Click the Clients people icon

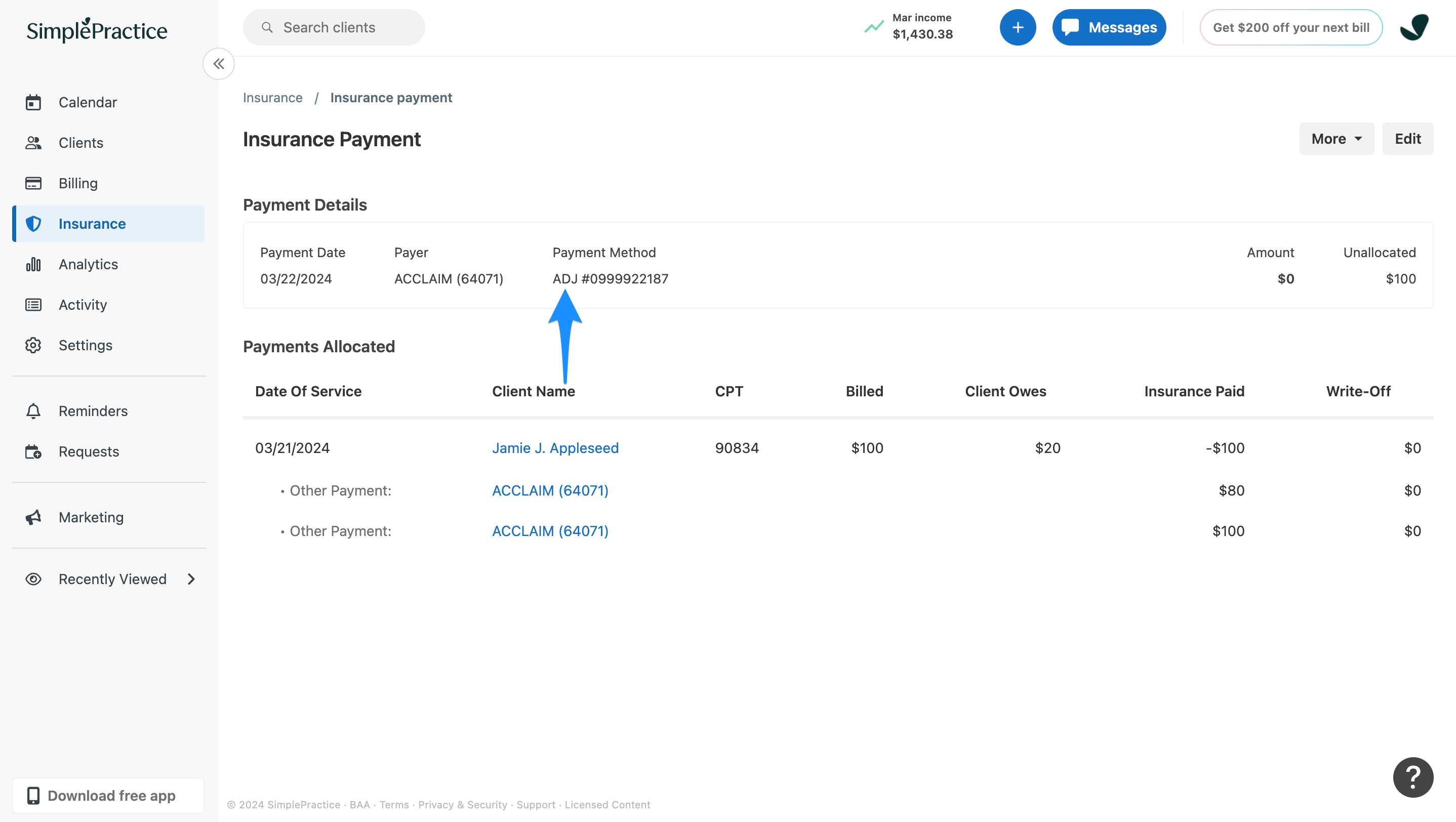click(x=33, y=143)
